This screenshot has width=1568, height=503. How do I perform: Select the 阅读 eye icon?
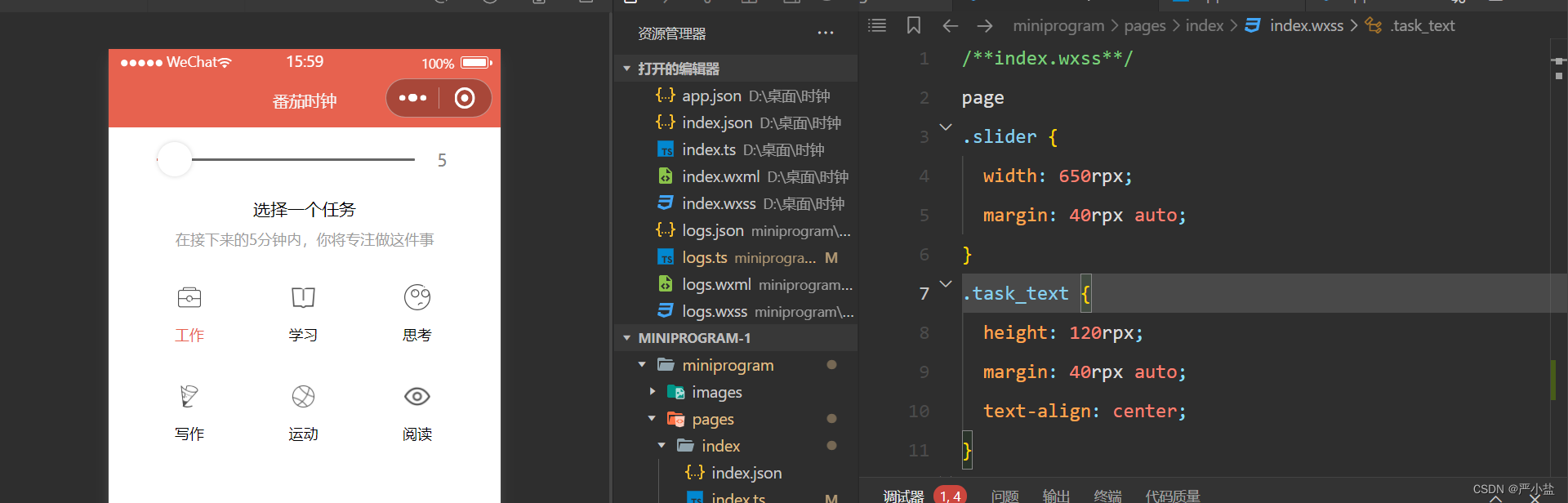[x=417, y=396]
